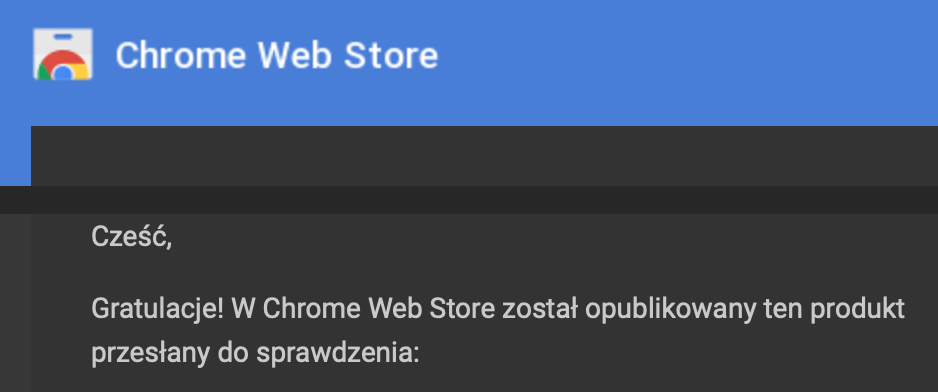
Task: Click the word sprawdzenia: ending the paragraph
Action: point(338,354)
